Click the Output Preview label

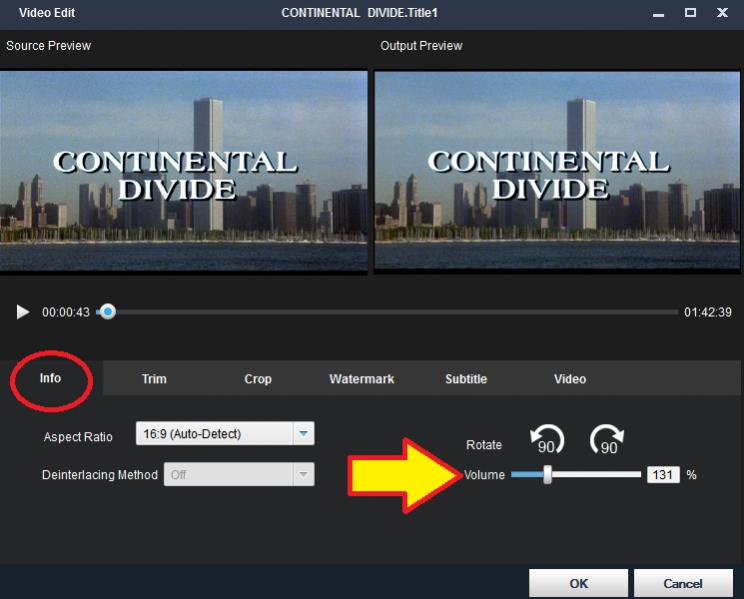point(421,46)
